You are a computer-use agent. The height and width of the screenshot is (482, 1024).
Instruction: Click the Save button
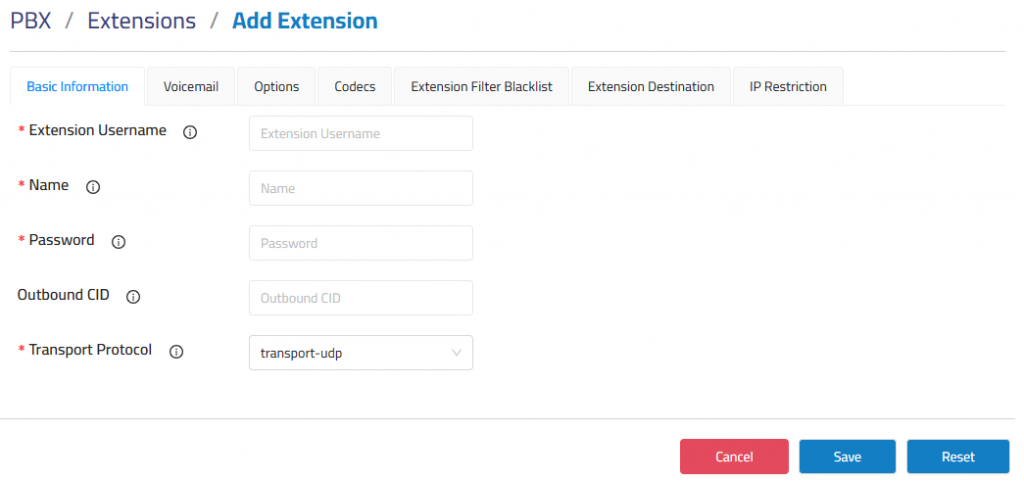click(x=847, y=457)
